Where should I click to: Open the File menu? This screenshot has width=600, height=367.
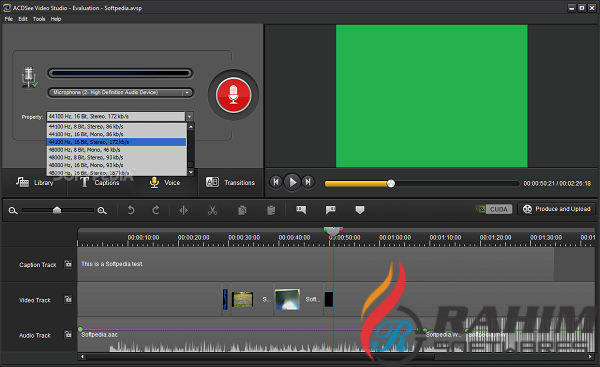(8, 19)
